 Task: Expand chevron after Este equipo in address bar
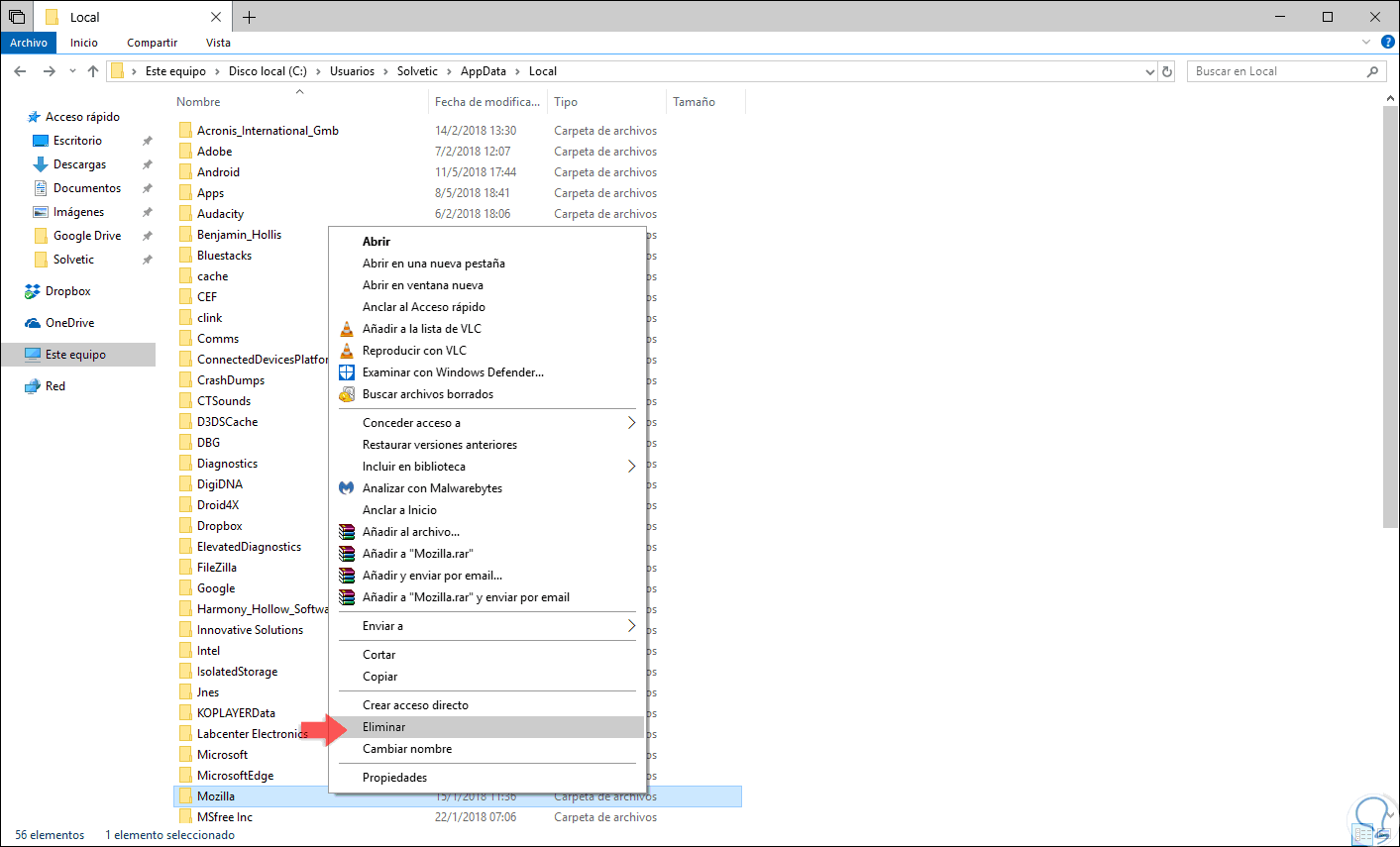[x=218, y=71]
